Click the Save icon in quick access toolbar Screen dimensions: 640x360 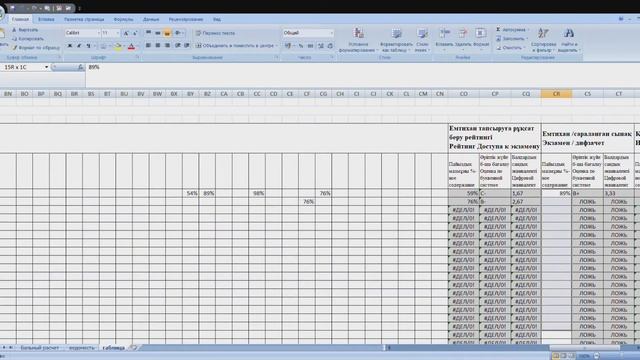point(13,8)
